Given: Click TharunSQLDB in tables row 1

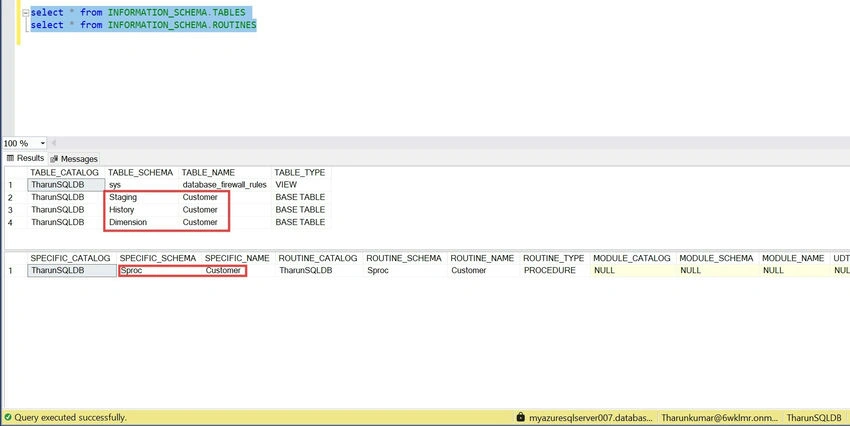Looking at the screenshot, I should pos(66,185).
